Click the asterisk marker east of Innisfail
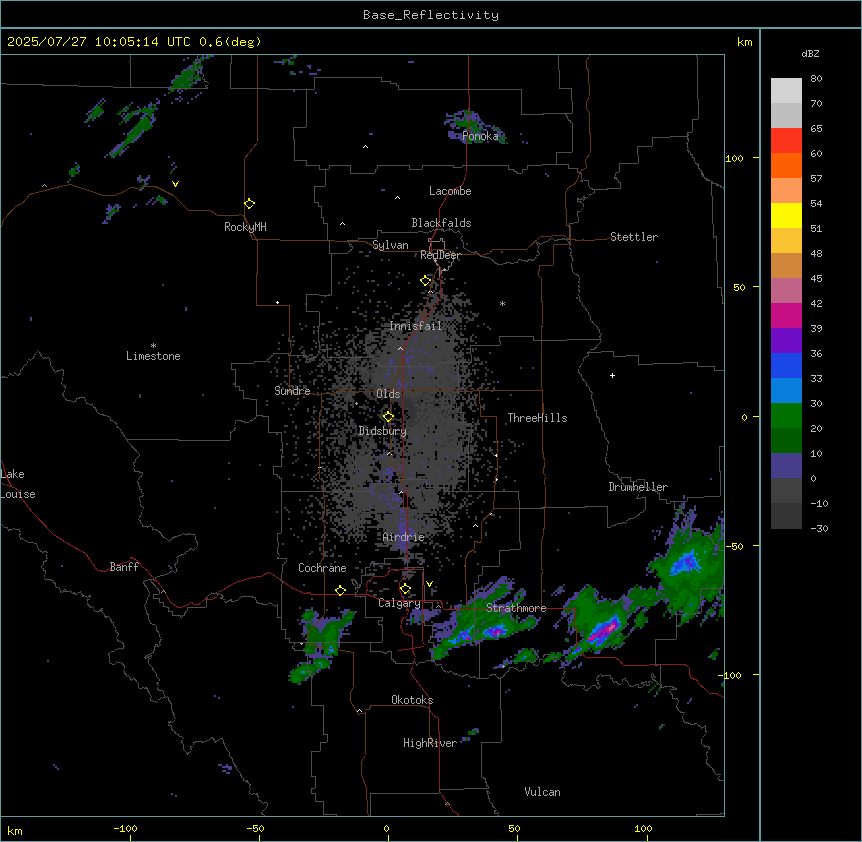 coord(502,304)
